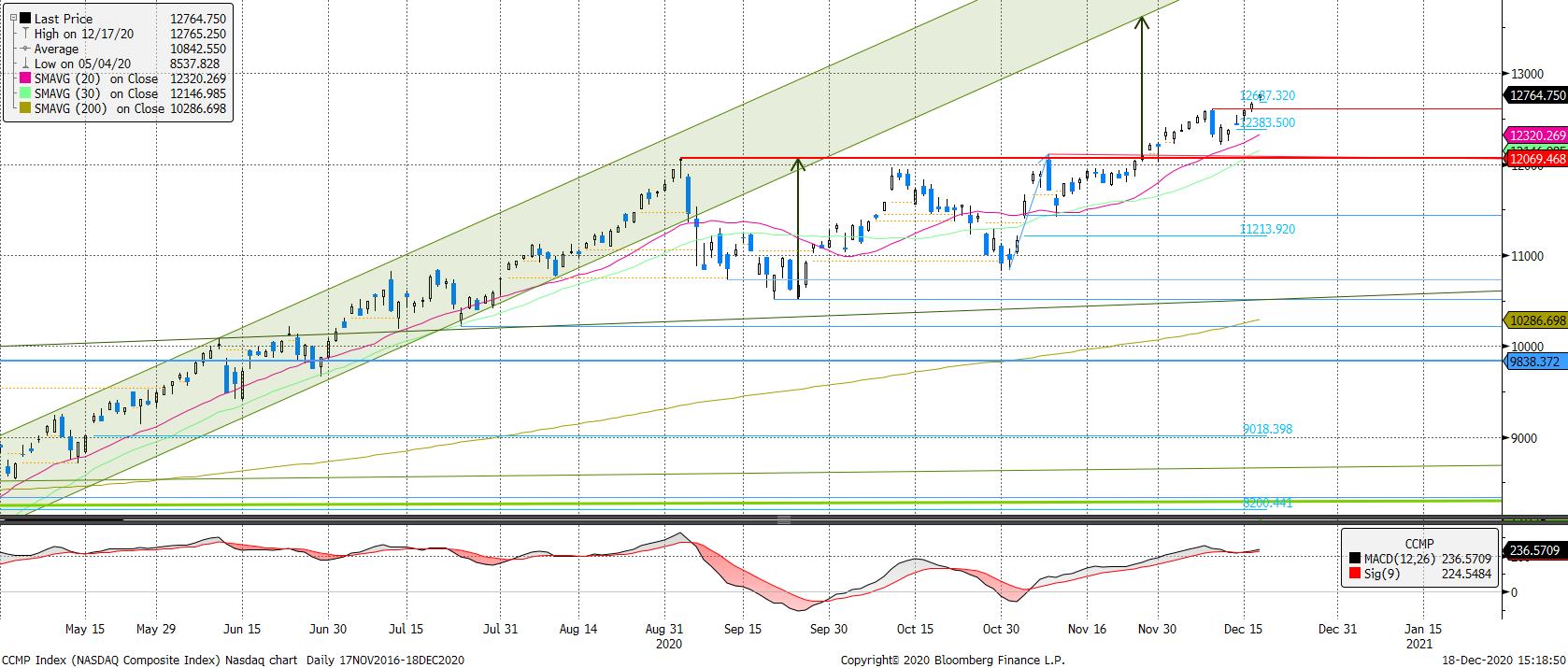Viewport: 1568px width, 668px height.
Task: Click the 9000 price axis tick label
Action: 1524,437
